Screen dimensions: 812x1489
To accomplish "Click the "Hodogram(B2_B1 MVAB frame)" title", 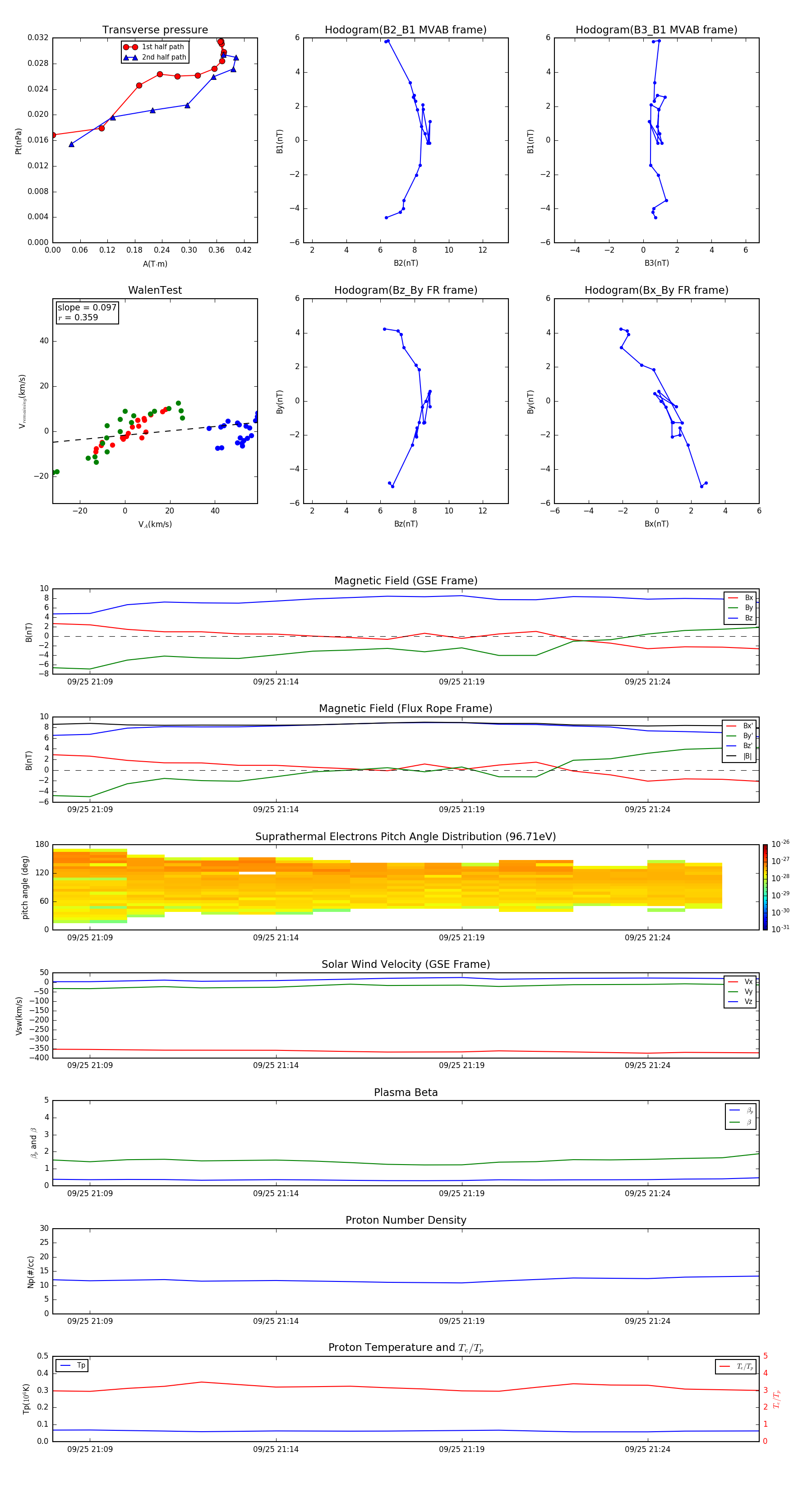I will click(406, 30).
